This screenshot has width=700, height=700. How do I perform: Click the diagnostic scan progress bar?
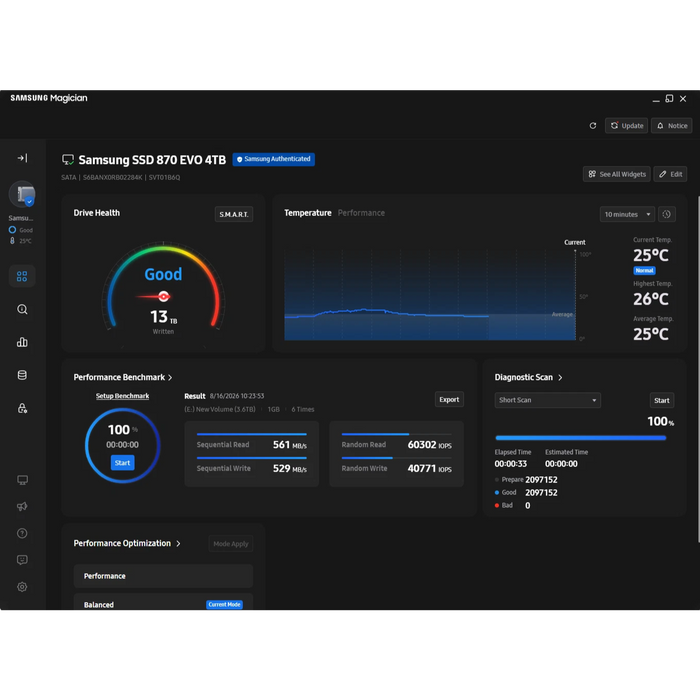[x=580, y=438]
